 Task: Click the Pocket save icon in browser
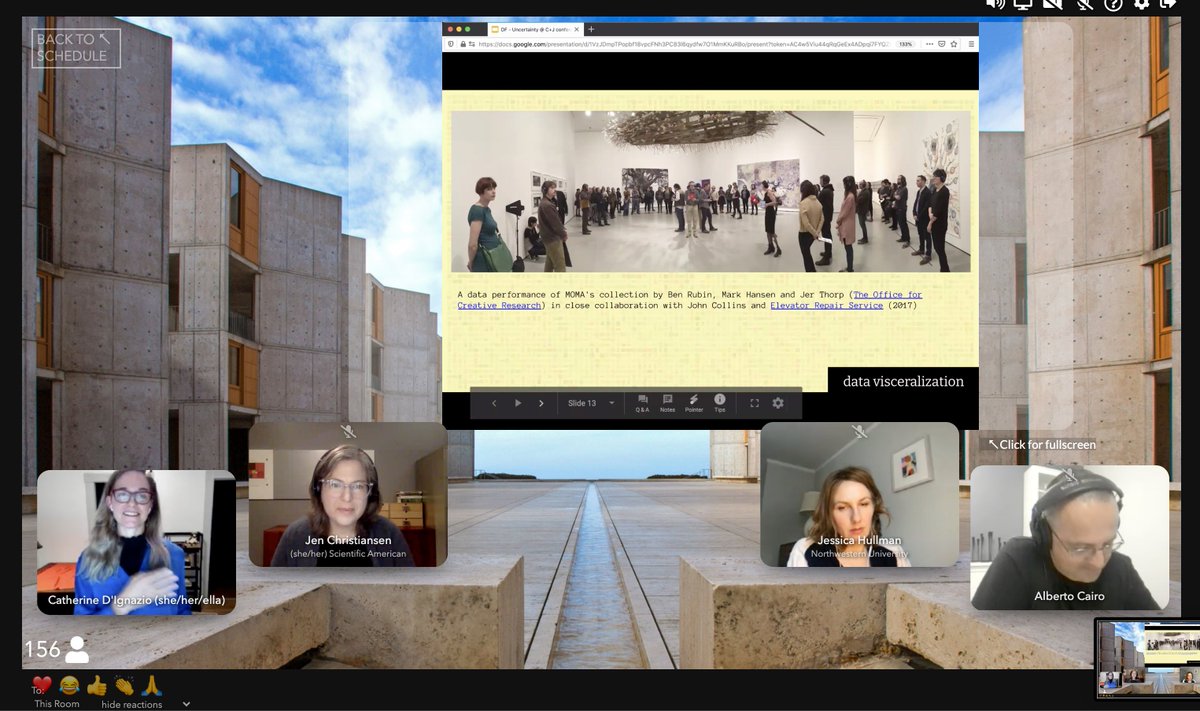click(x=941, y=44)
